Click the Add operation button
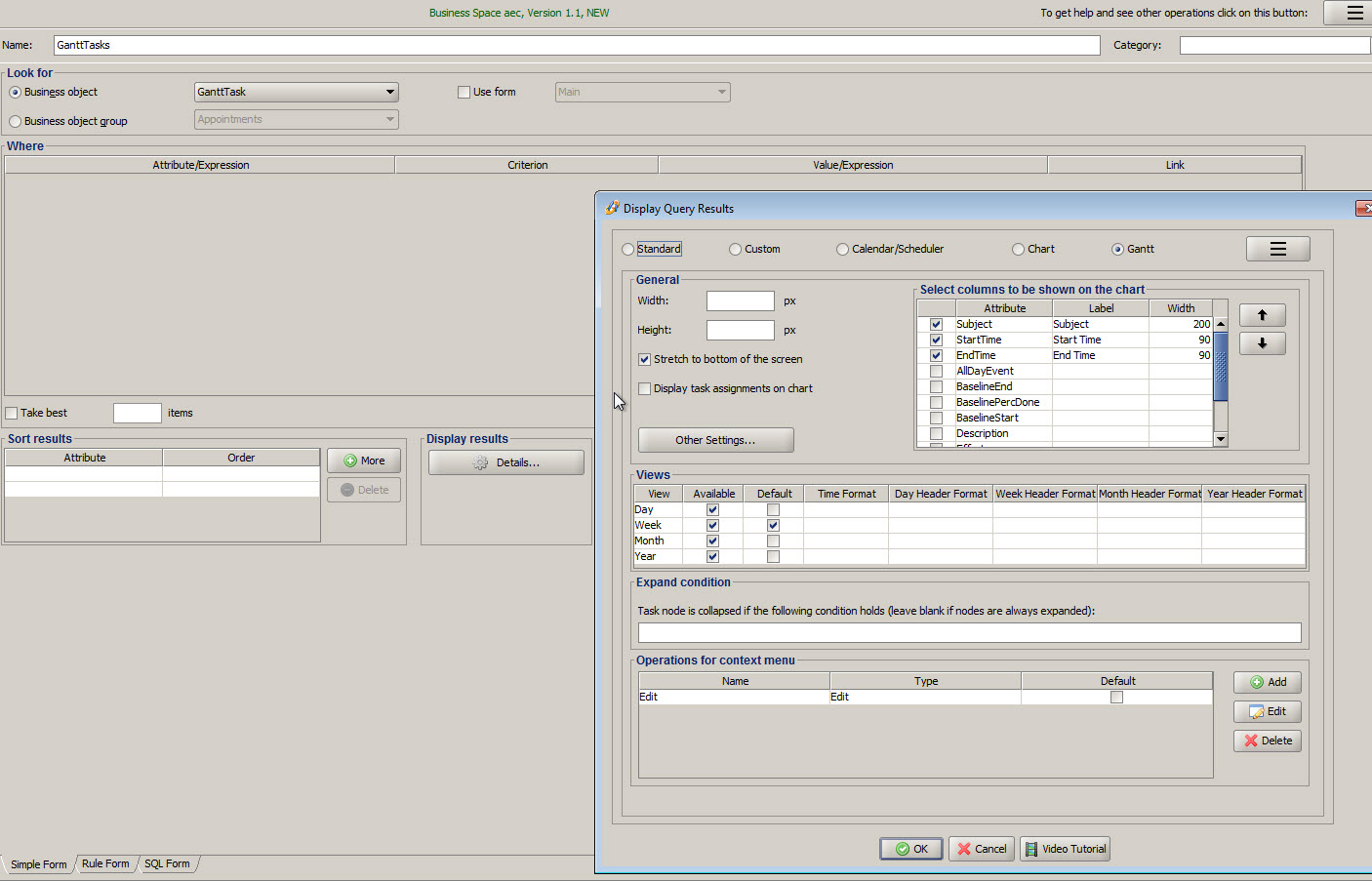The image size is (1372, 881). pyautogui.click(x=1267, y=682)
